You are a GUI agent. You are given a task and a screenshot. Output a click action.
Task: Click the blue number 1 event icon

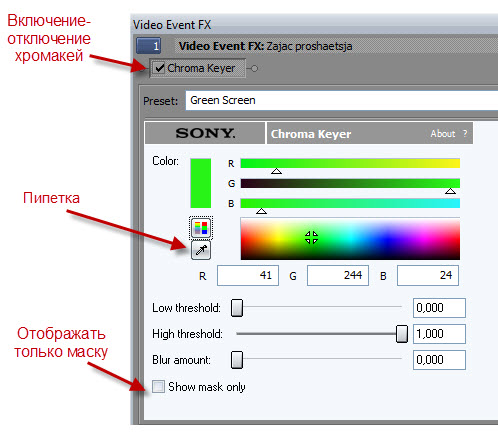[148, 46]
